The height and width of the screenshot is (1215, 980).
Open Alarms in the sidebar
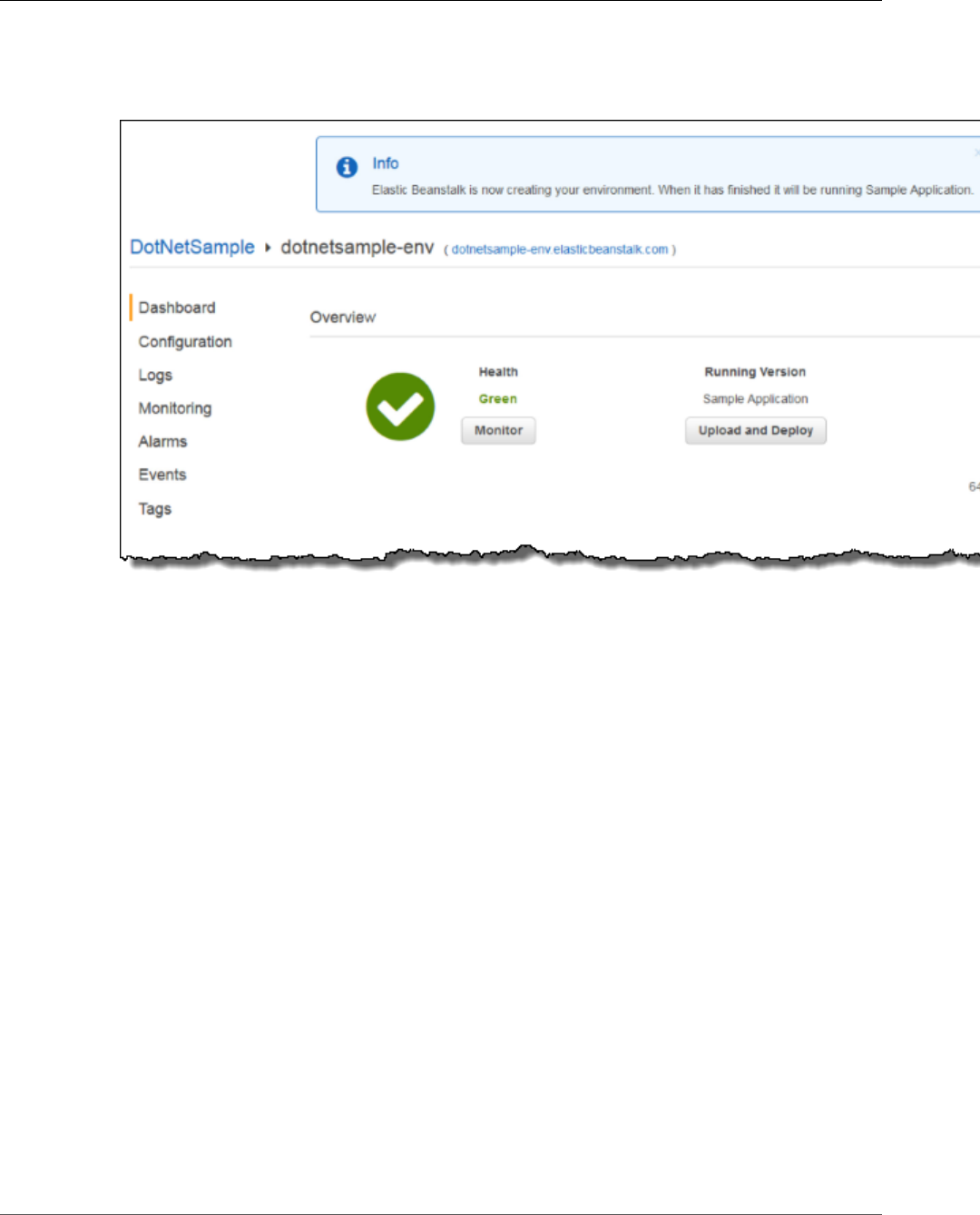[x=162, y=442]
